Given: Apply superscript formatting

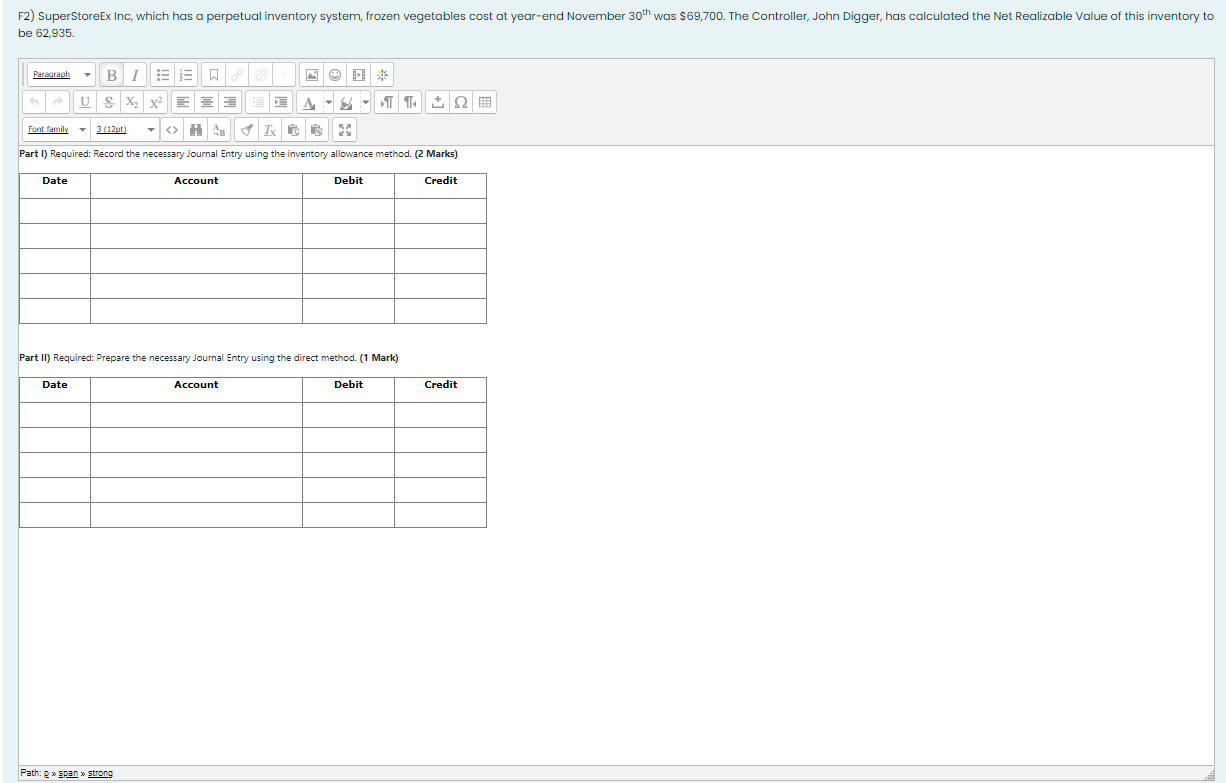Looking at the screenshot, I should (155, 102).
